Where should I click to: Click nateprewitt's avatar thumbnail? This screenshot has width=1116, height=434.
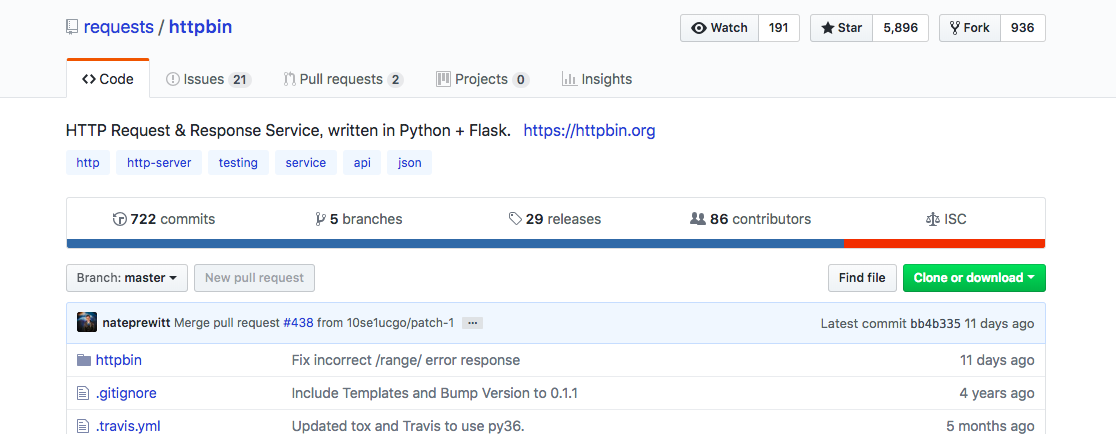coord(87,322)
